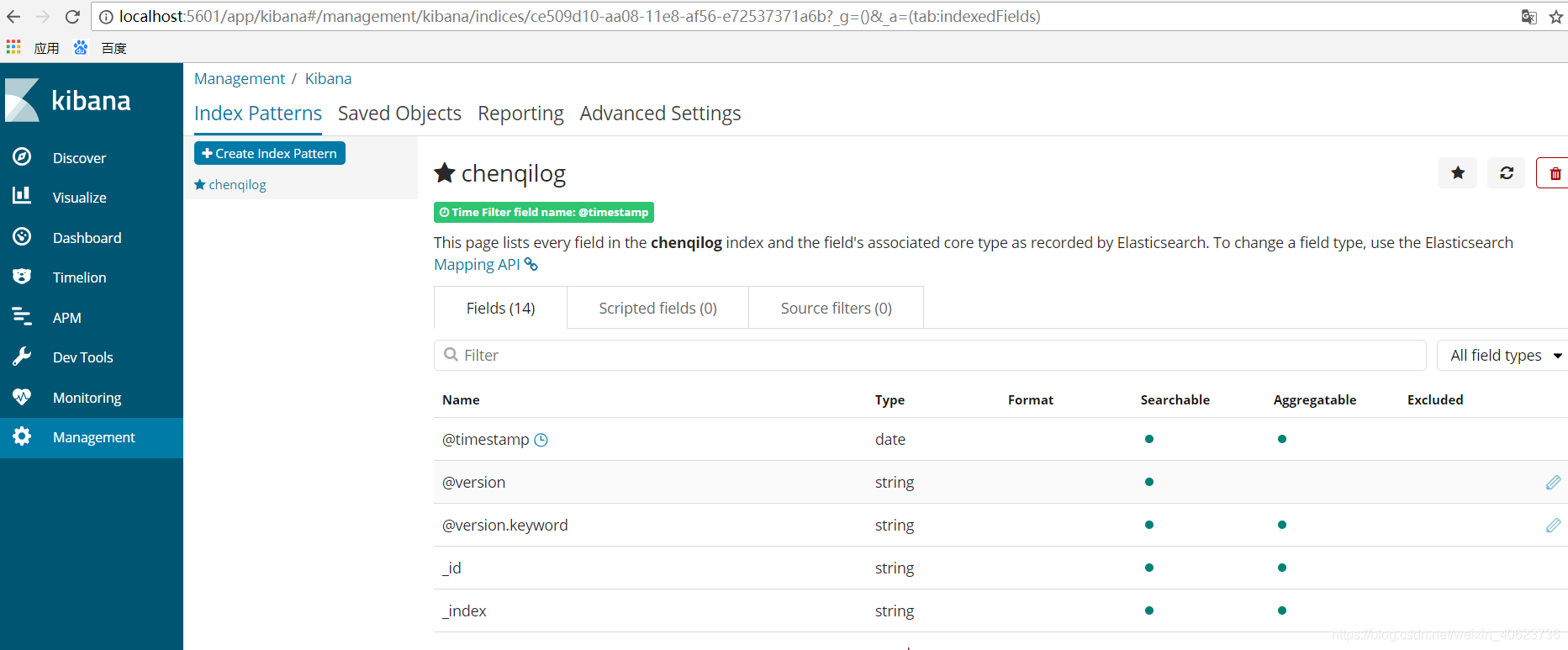
Task: Click the browser back arrow
Action: pos(13,17)
